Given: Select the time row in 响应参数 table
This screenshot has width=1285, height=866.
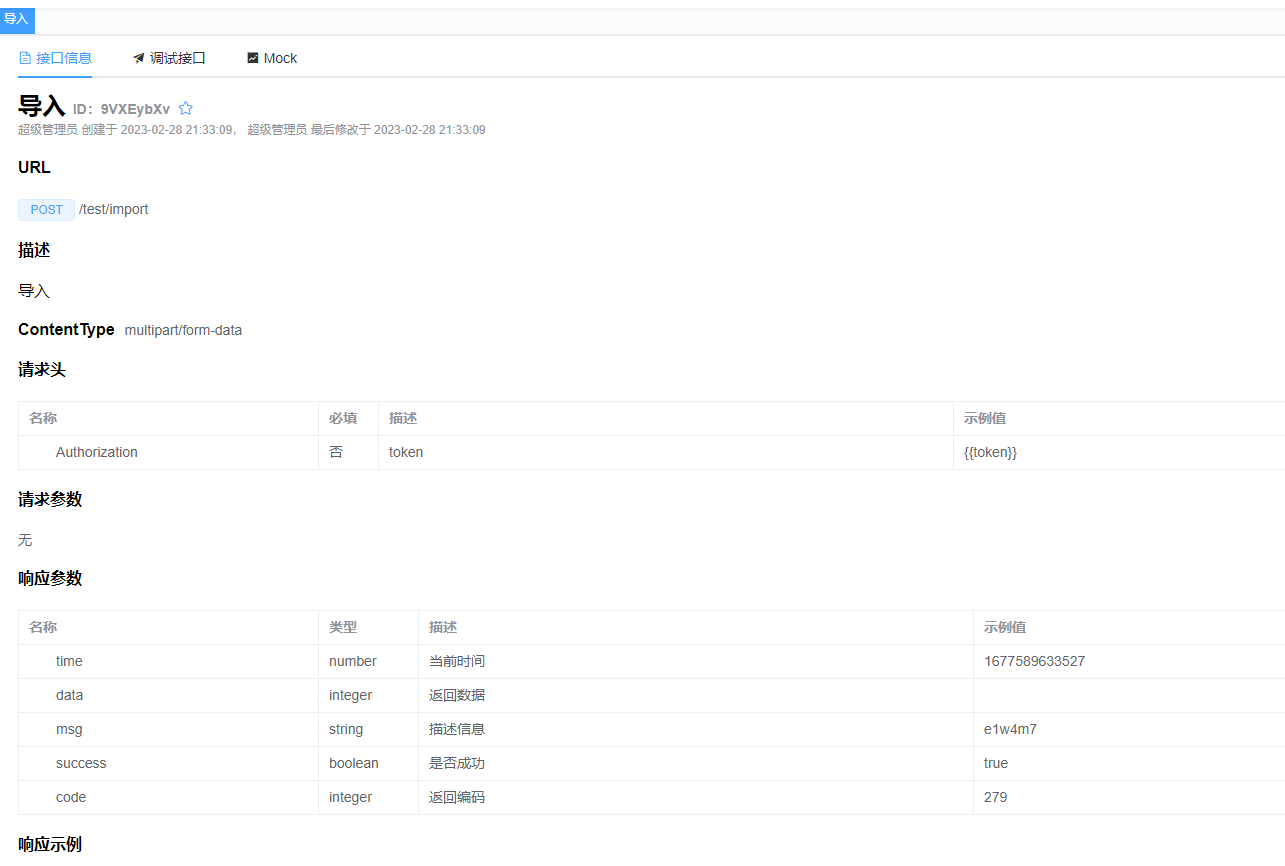Looking at the screenshot, I should 69,661.
